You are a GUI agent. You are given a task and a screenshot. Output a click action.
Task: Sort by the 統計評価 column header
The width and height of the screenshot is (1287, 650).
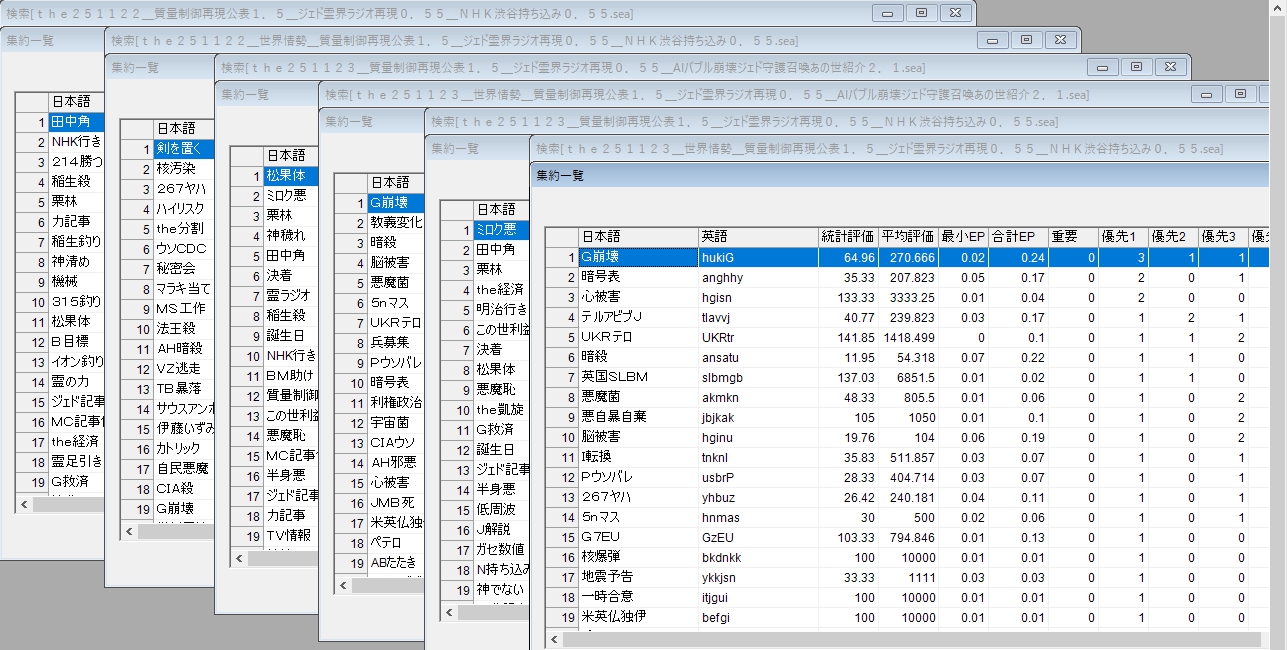tap(847, 237)
